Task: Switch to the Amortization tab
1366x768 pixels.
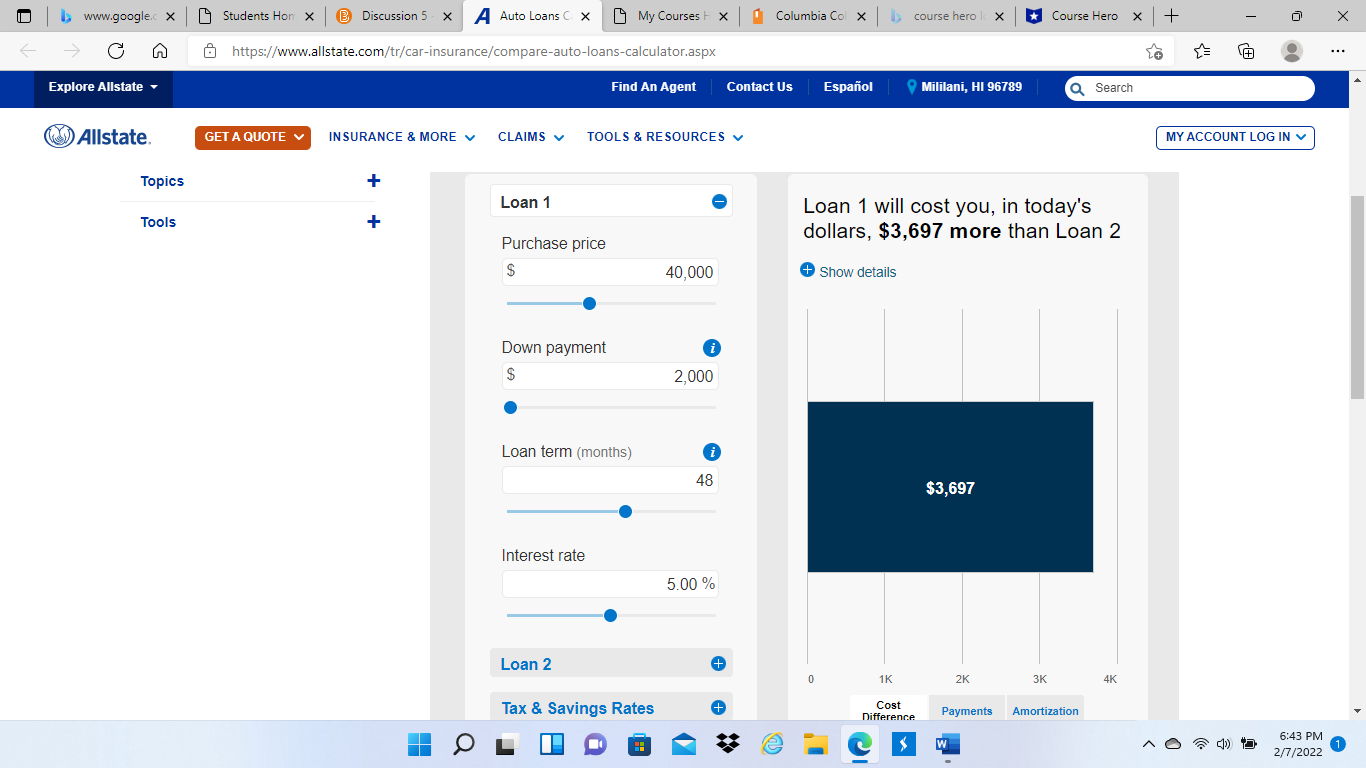Action: (x=1044, y=710)
